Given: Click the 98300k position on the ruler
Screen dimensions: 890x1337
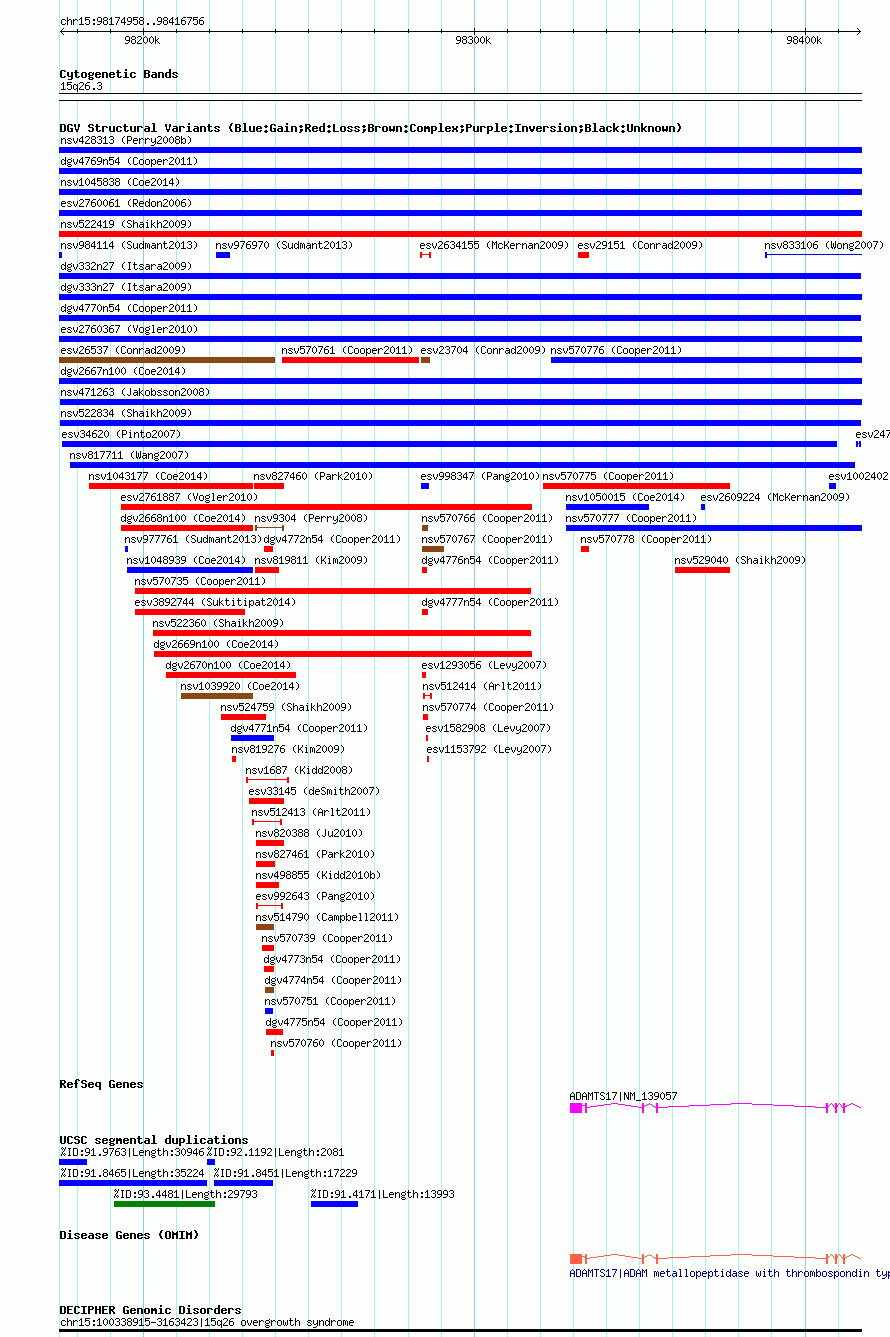Looking at the screenshot, I should (475, 40).
